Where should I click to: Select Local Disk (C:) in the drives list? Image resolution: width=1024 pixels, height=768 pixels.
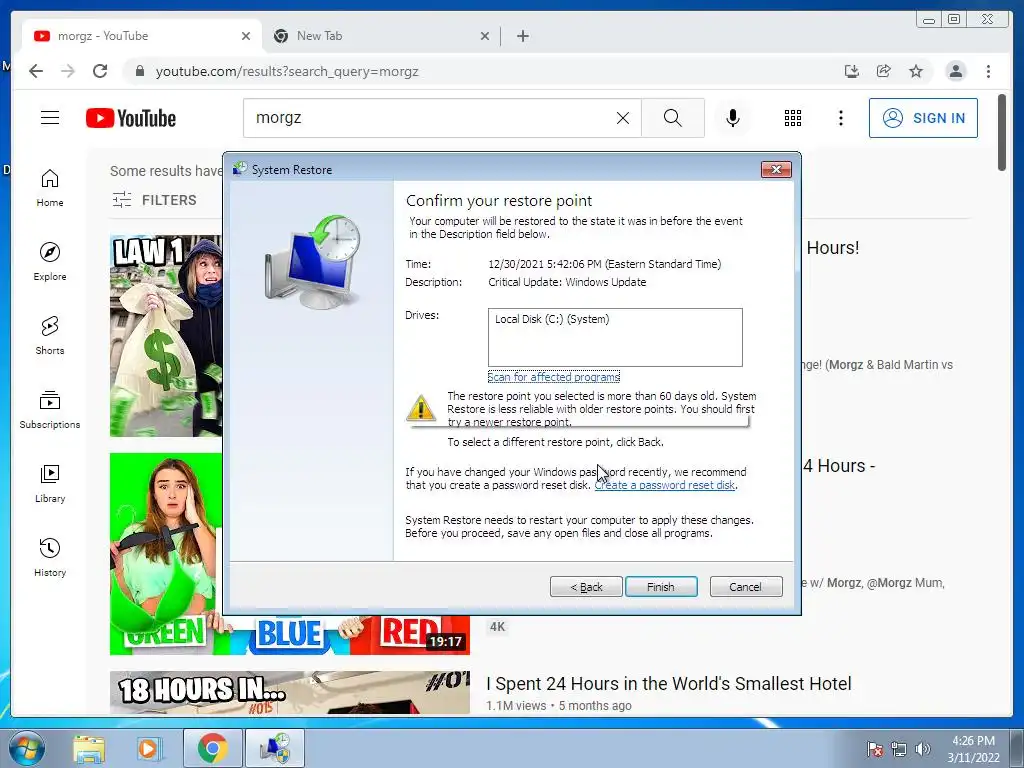tap(552, 319)
